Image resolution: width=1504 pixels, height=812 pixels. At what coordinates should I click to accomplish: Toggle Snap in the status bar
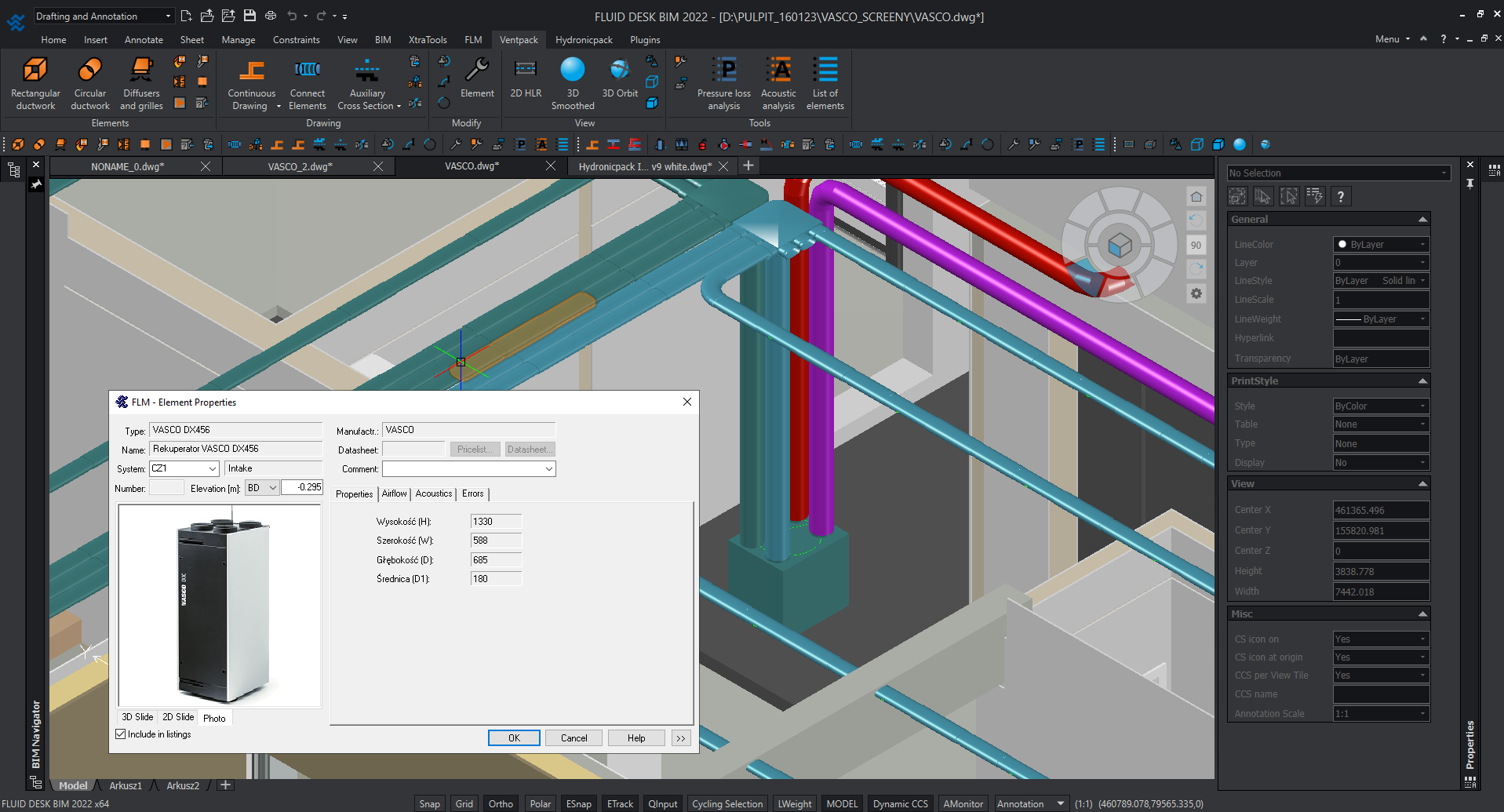[429, 803]
